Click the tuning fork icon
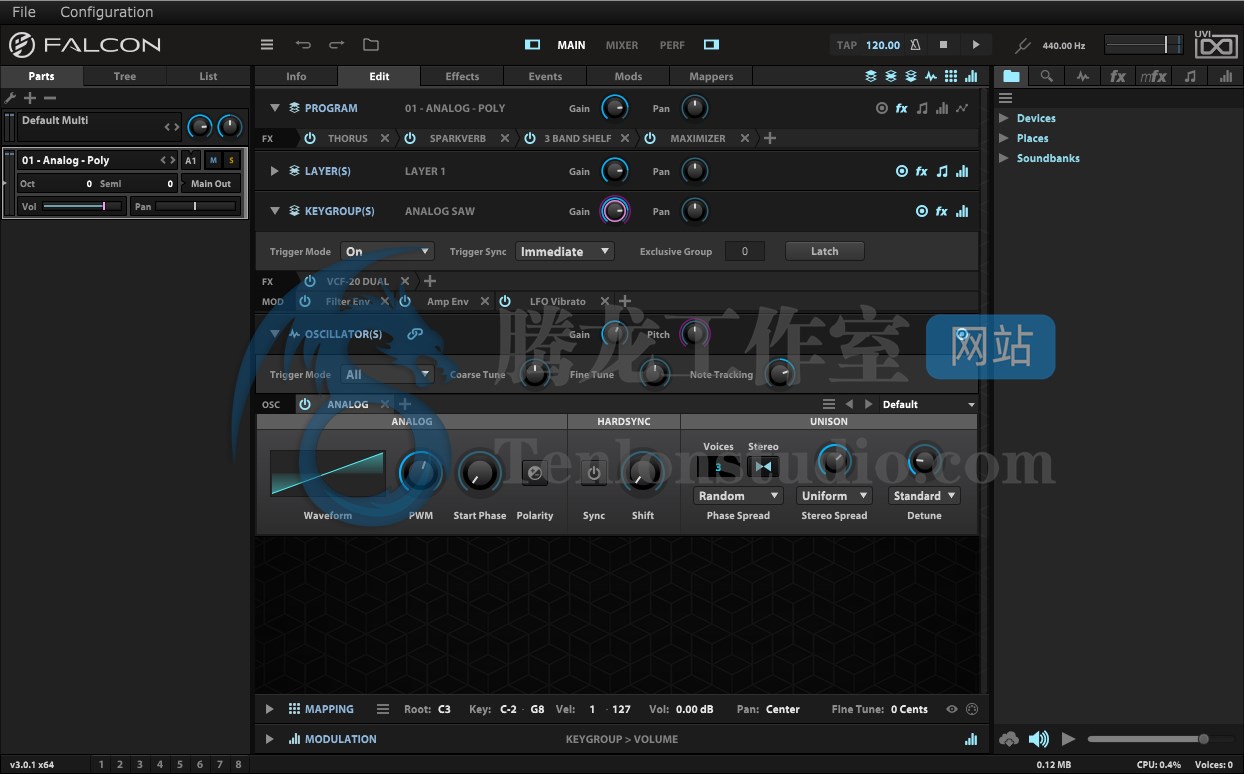The image size is (1244, 774). tap(1022, 46)
